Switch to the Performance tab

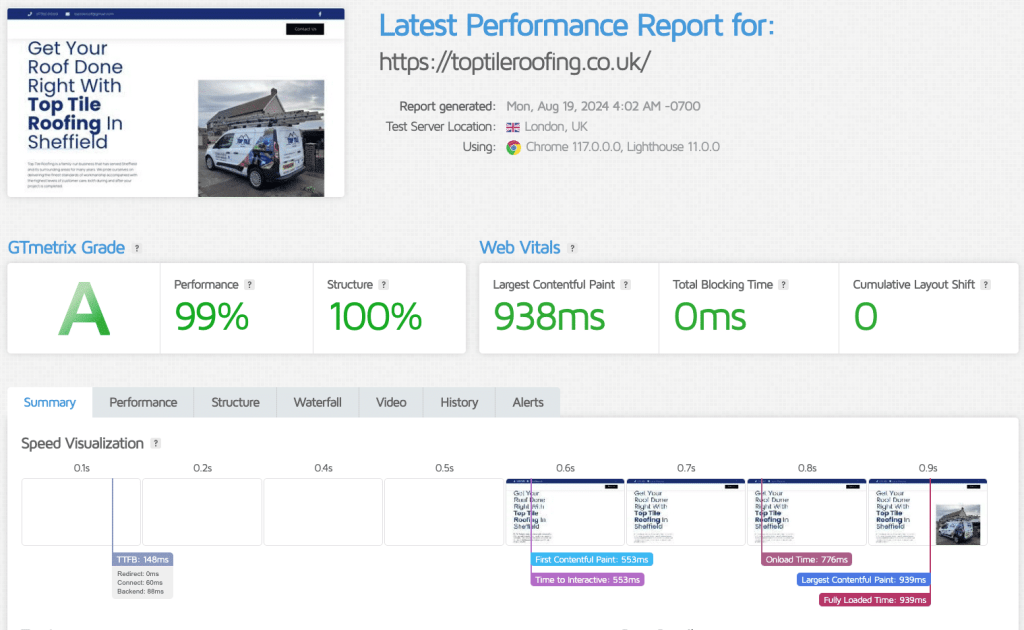(x=143, y=402)
